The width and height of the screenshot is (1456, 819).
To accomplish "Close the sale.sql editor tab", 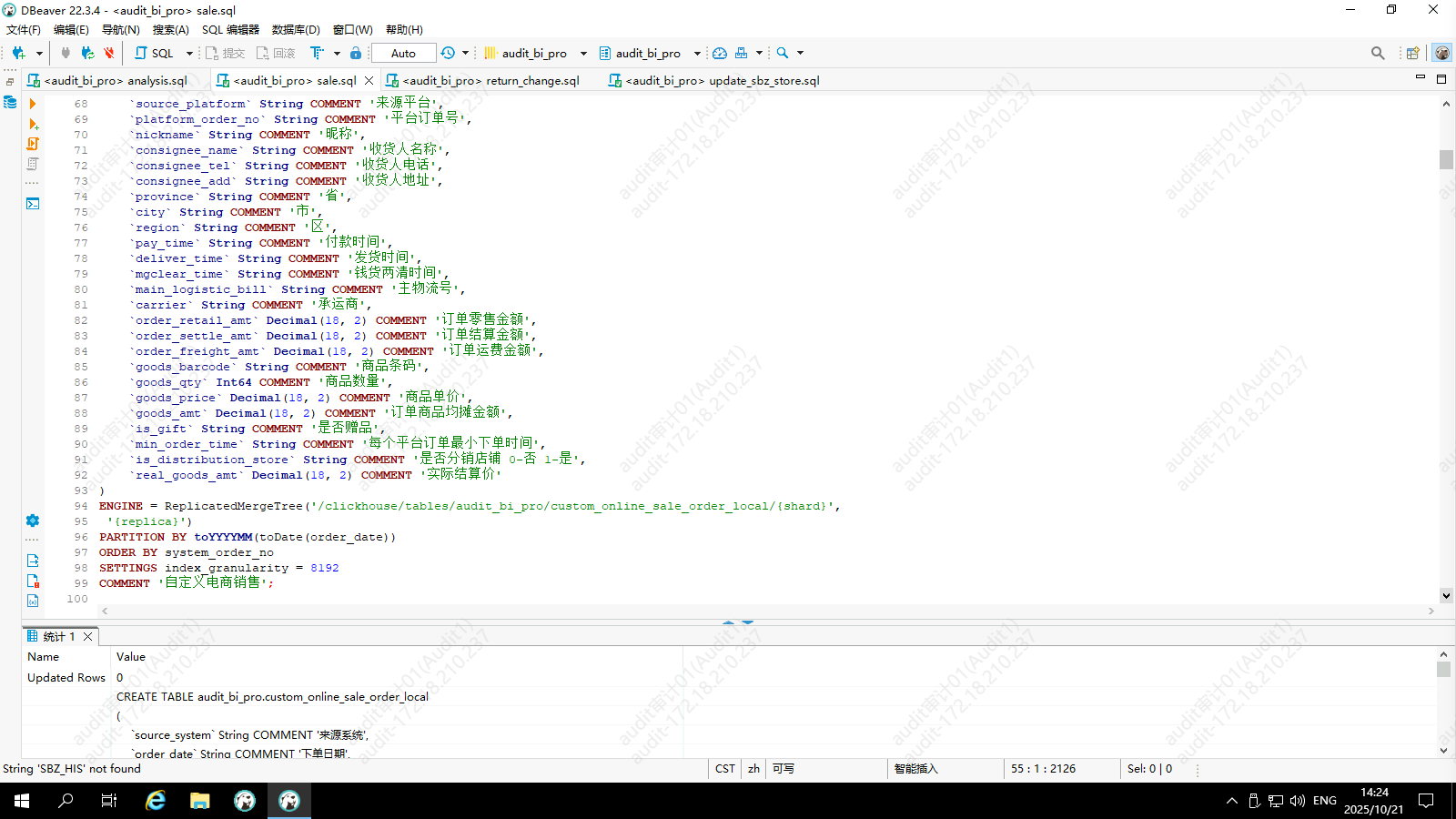I will pyautogui.click(x=369, y=81).
